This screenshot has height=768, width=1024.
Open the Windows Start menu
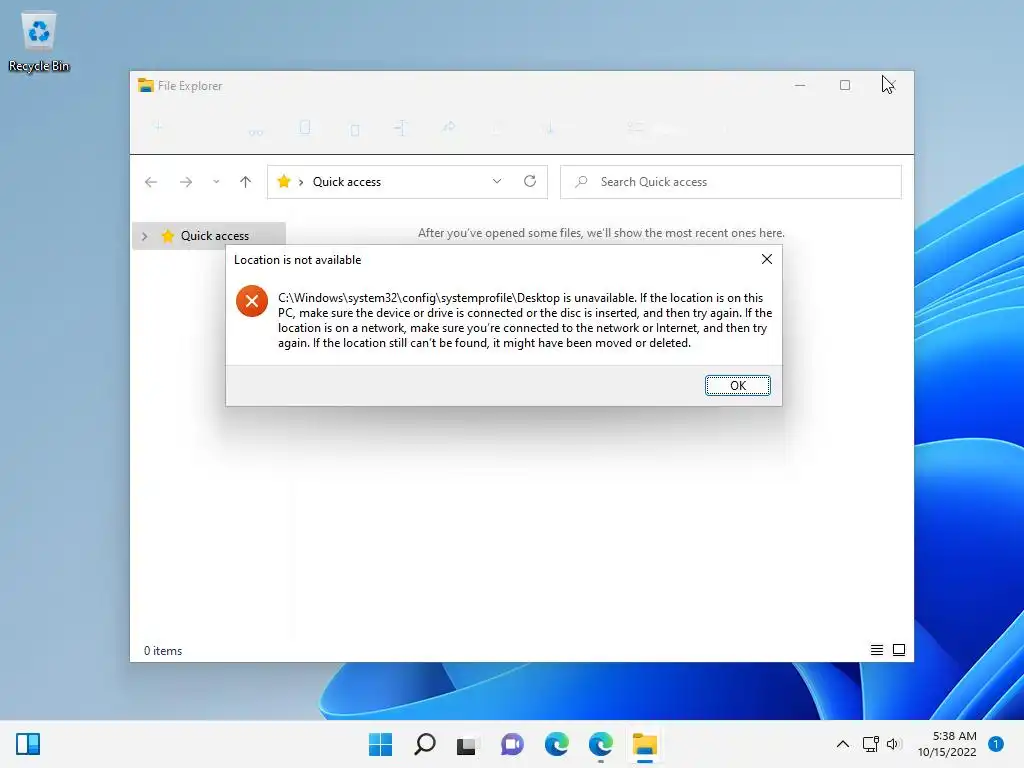pyautogui.click(x=381, y=744)
